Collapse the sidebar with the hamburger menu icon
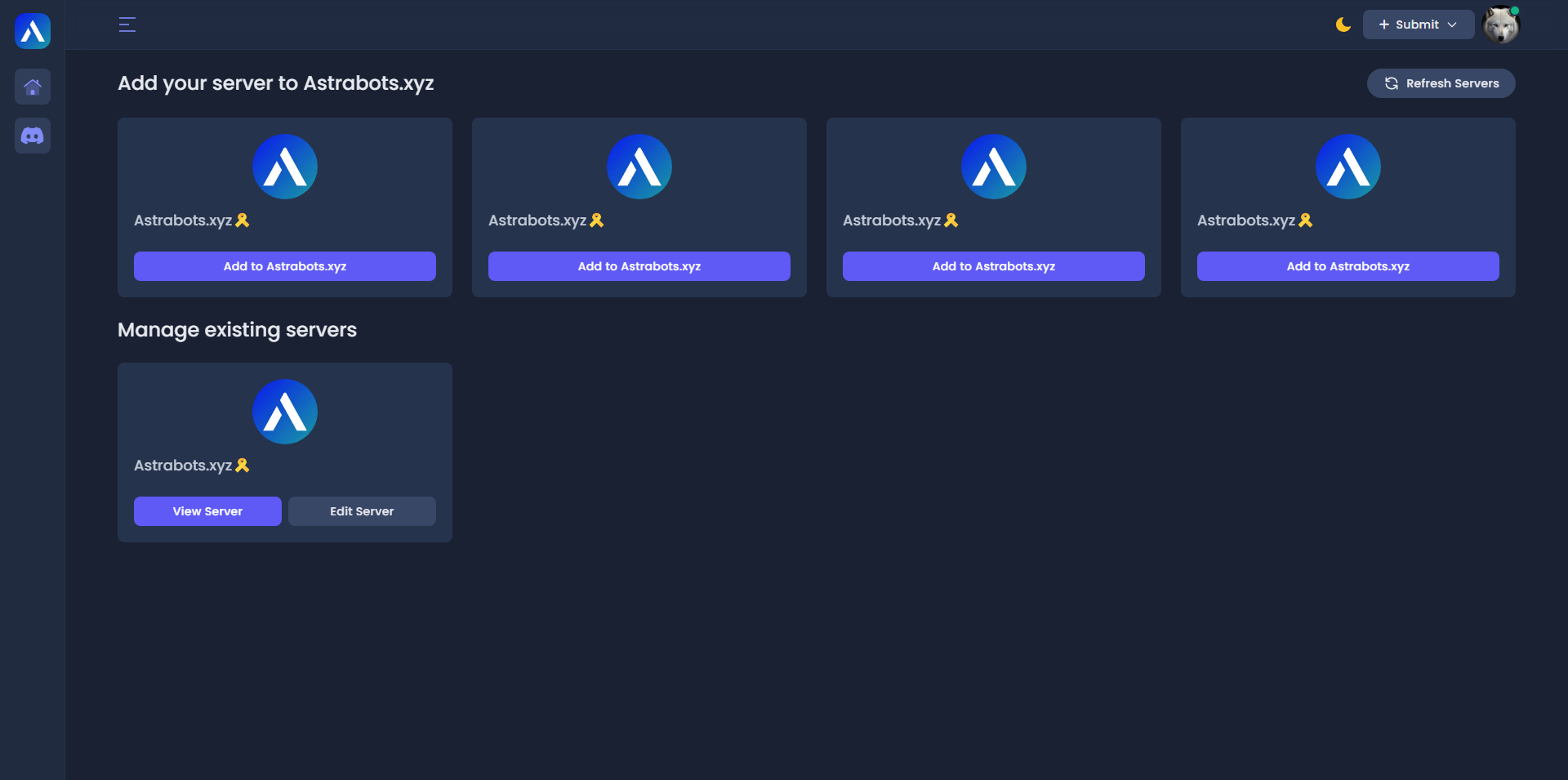This screenshot has height=780, width=1568. coord(127,25)
